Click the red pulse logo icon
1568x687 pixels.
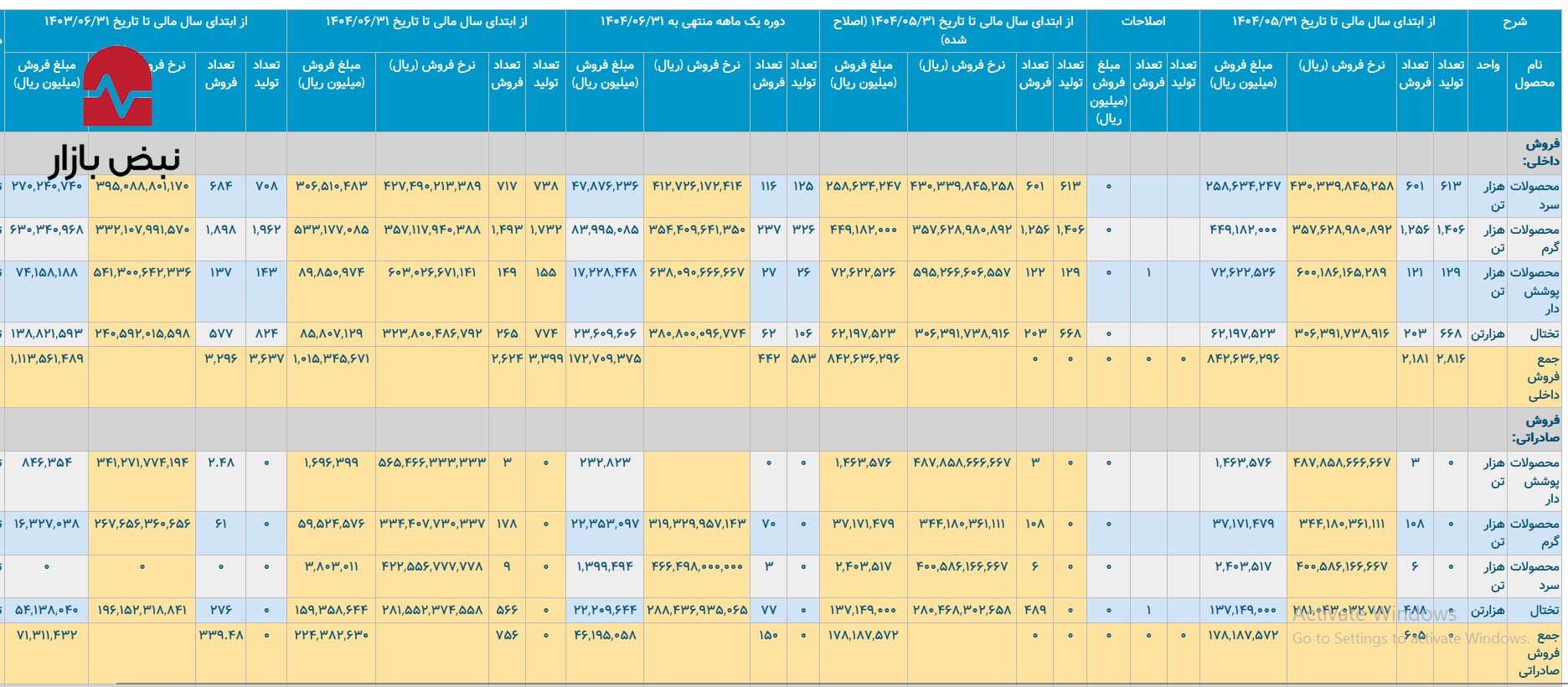118,86
